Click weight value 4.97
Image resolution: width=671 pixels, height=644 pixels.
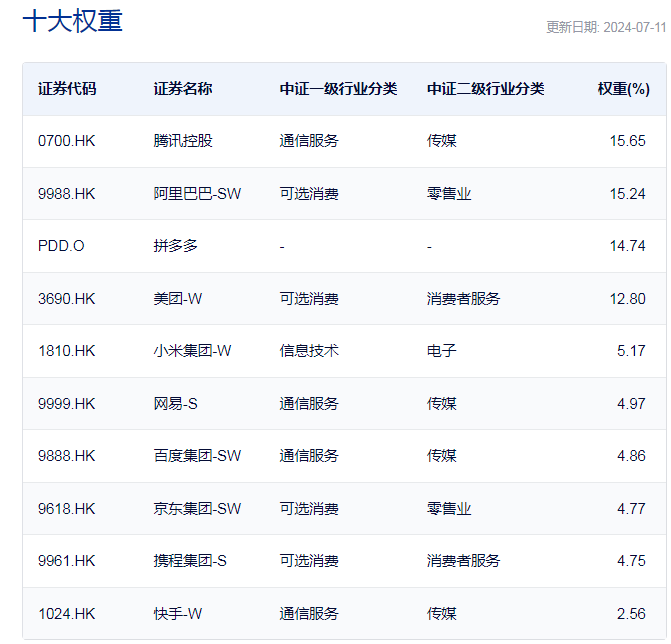[631, 404]
